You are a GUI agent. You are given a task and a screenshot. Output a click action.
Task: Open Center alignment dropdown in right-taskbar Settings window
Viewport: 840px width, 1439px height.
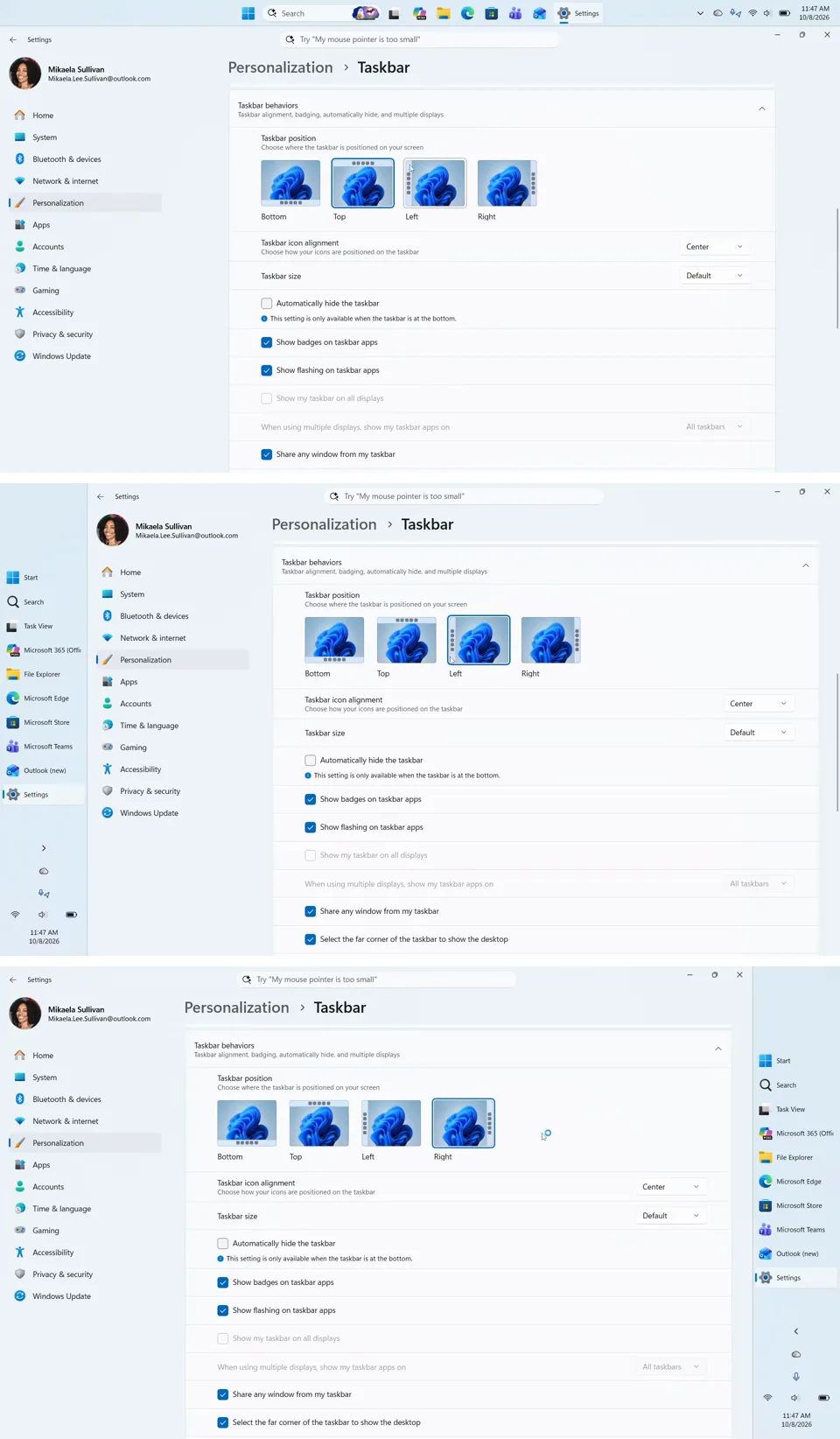(x=670, y=1187)
